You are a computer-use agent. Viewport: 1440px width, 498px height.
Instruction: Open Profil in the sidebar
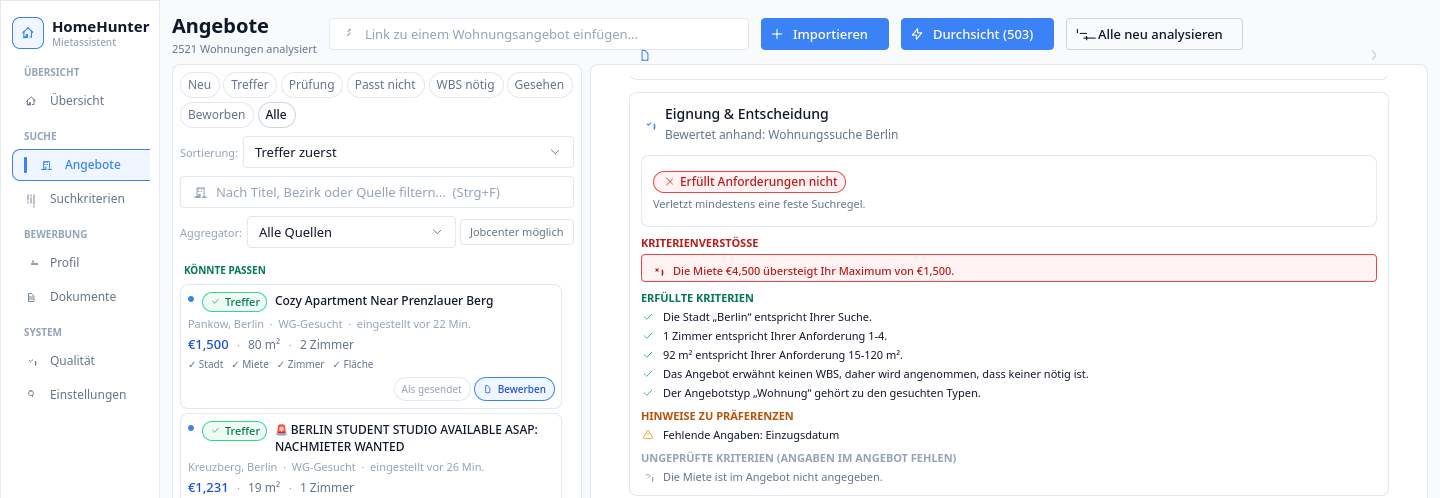[82, 263]
